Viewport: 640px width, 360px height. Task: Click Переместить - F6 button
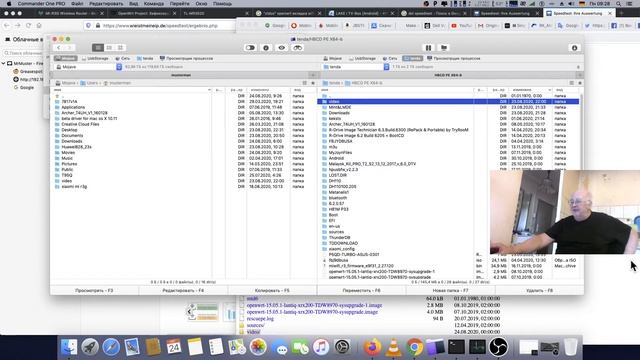(x=361, y=291)
